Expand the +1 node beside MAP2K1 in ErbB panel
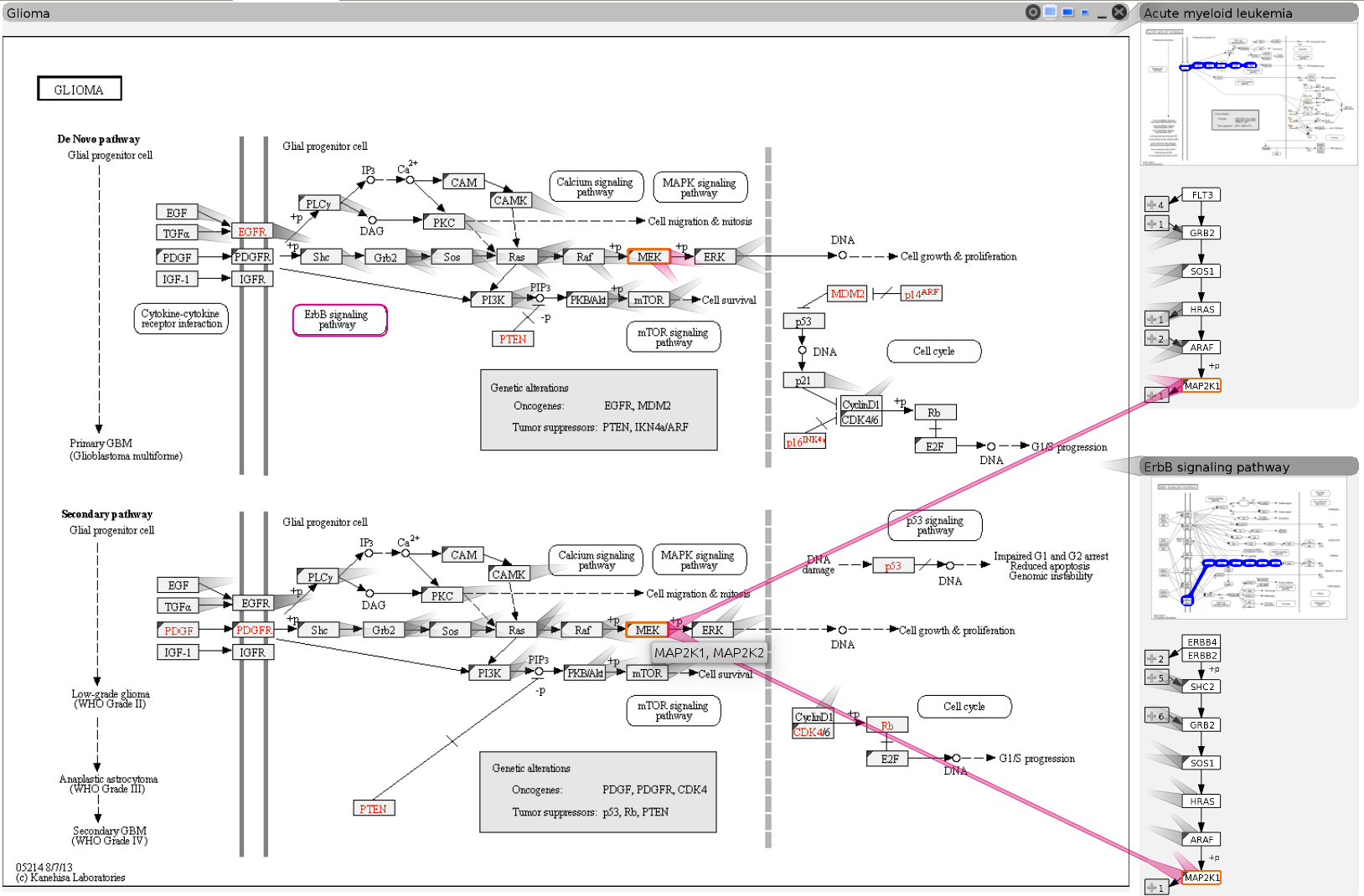The height and width of the screenshot is (896, 1364). click(x=1156, y=888)
